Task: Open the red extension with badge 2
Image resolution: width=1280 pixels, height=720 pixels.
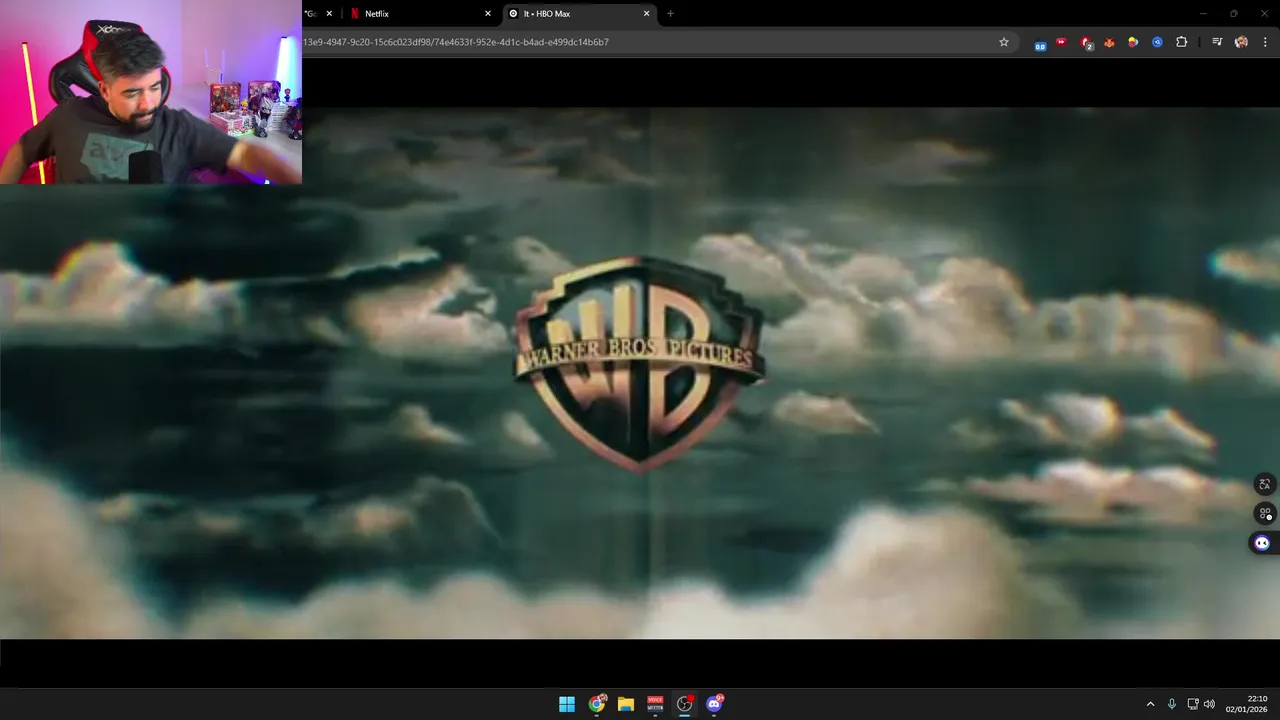Action: (1086, 43)
